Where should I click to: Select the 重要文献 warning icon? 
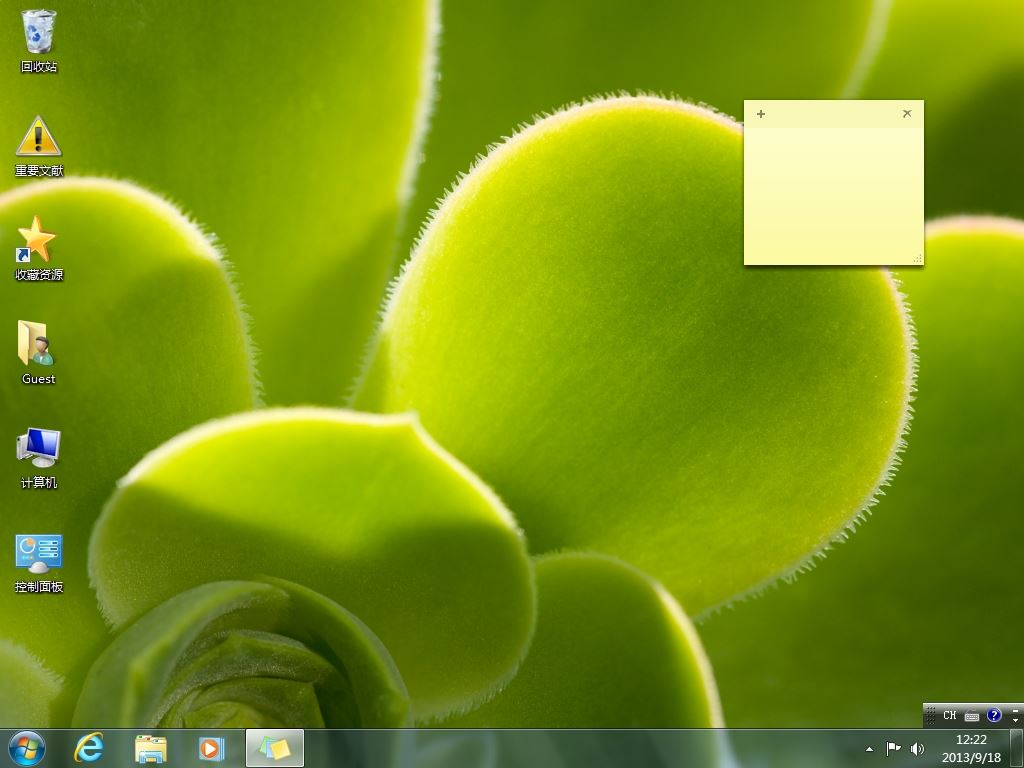(x=39, y=146)
